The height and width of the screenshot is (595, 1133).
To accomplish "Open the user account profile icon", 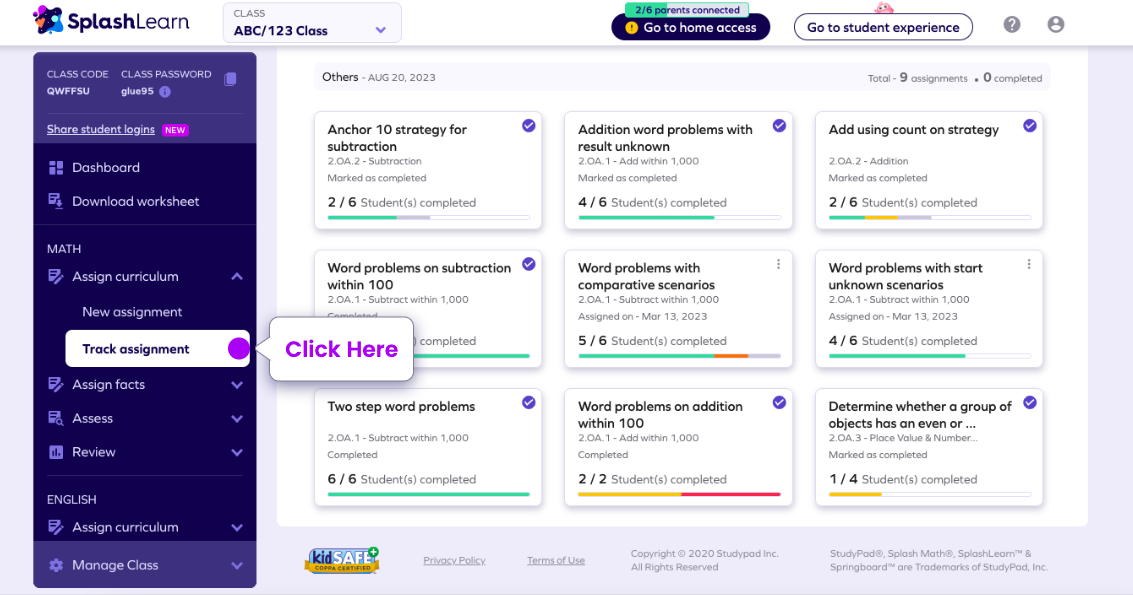I will pyautogui.click(x=1056, y=24).
